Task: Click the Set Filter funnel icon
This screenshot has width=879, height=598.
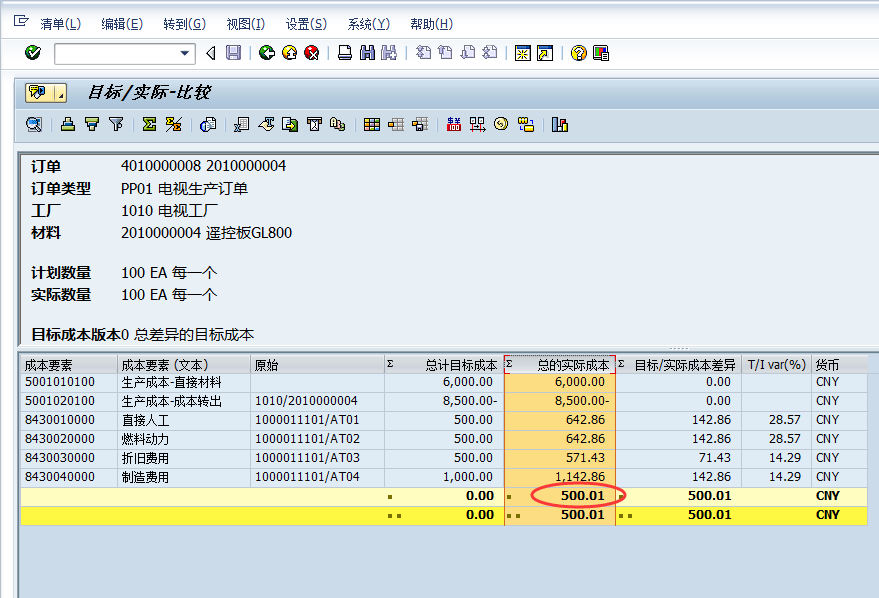Action: click(116, 124)
